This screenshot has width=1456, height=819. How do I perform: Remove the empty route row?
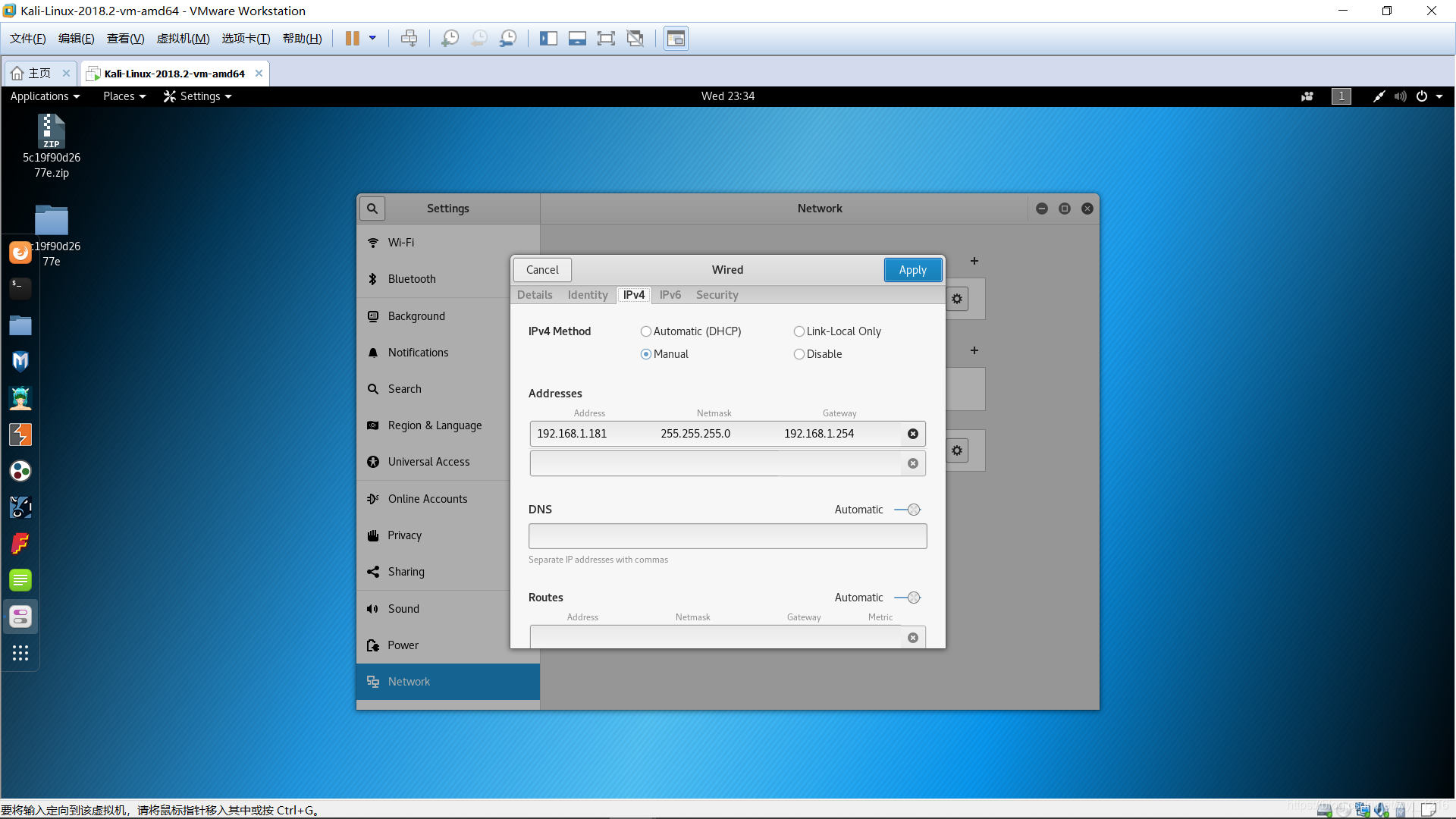click(x=913, y=638)
